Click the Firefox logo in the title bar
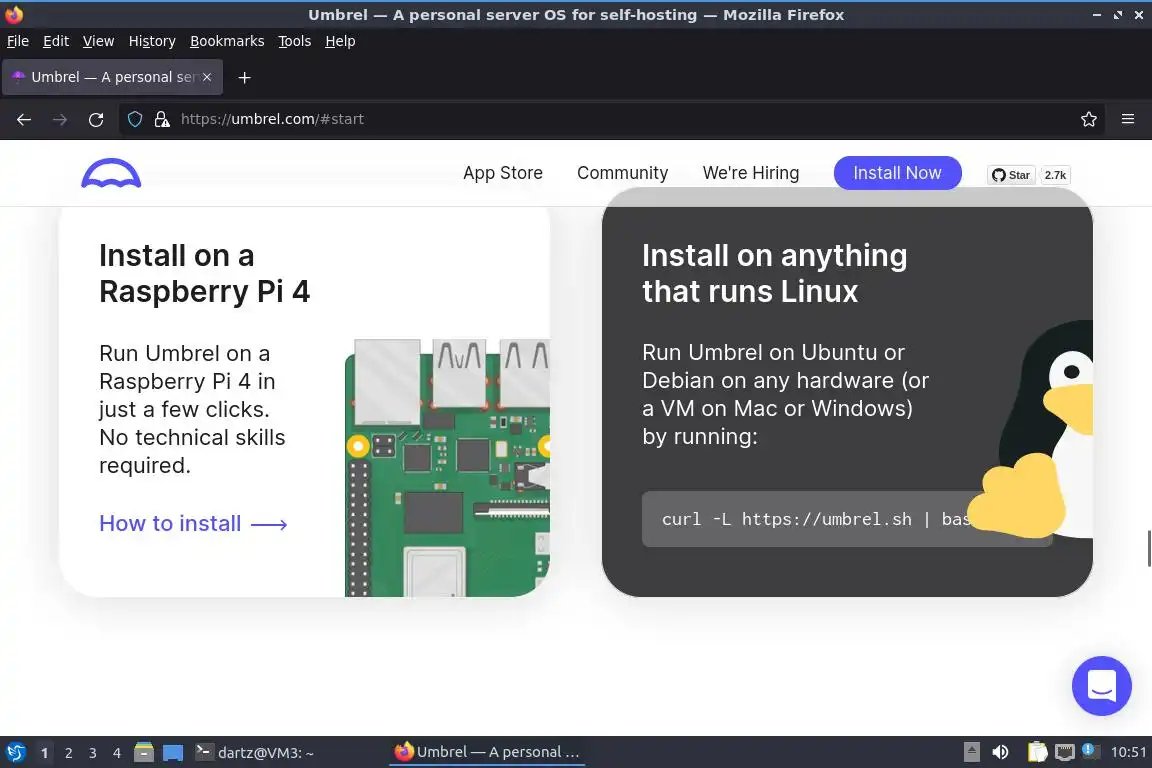Viewport: 1152px width, 768px height. 14,14
